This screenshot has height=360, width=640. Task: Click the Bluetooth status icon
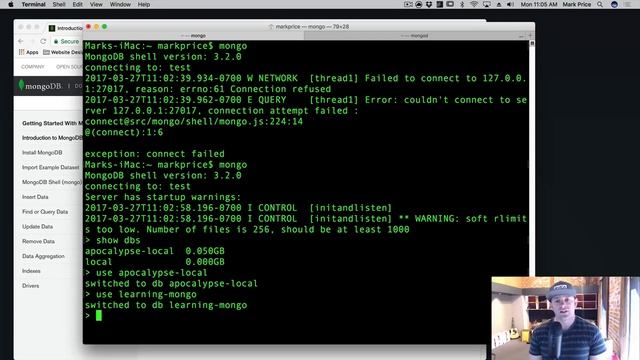point(462,4)
